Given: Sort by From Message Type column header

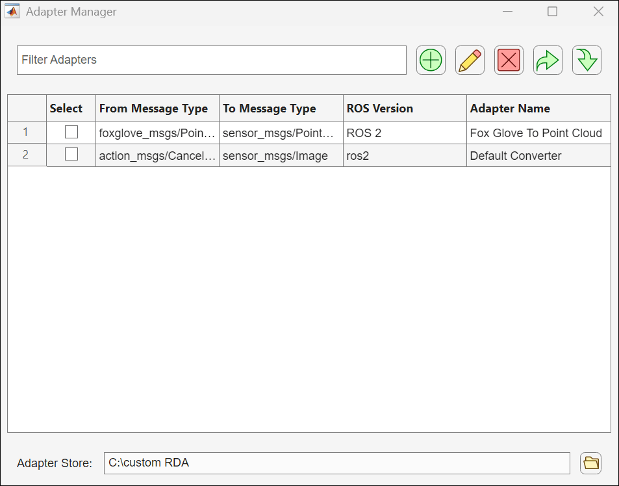Looking at the screenshot, I should (158, 108).
